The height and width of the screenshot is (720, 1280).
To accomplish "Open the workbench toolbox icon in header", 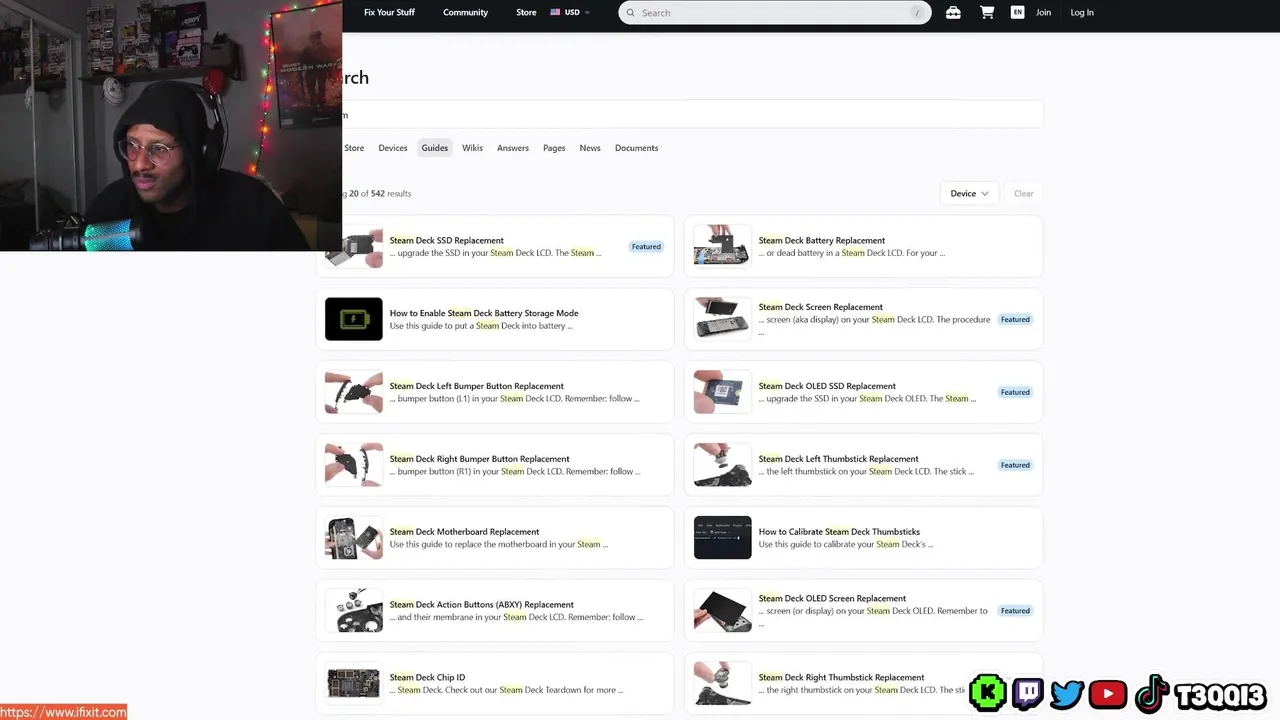I will coord(953,13).
